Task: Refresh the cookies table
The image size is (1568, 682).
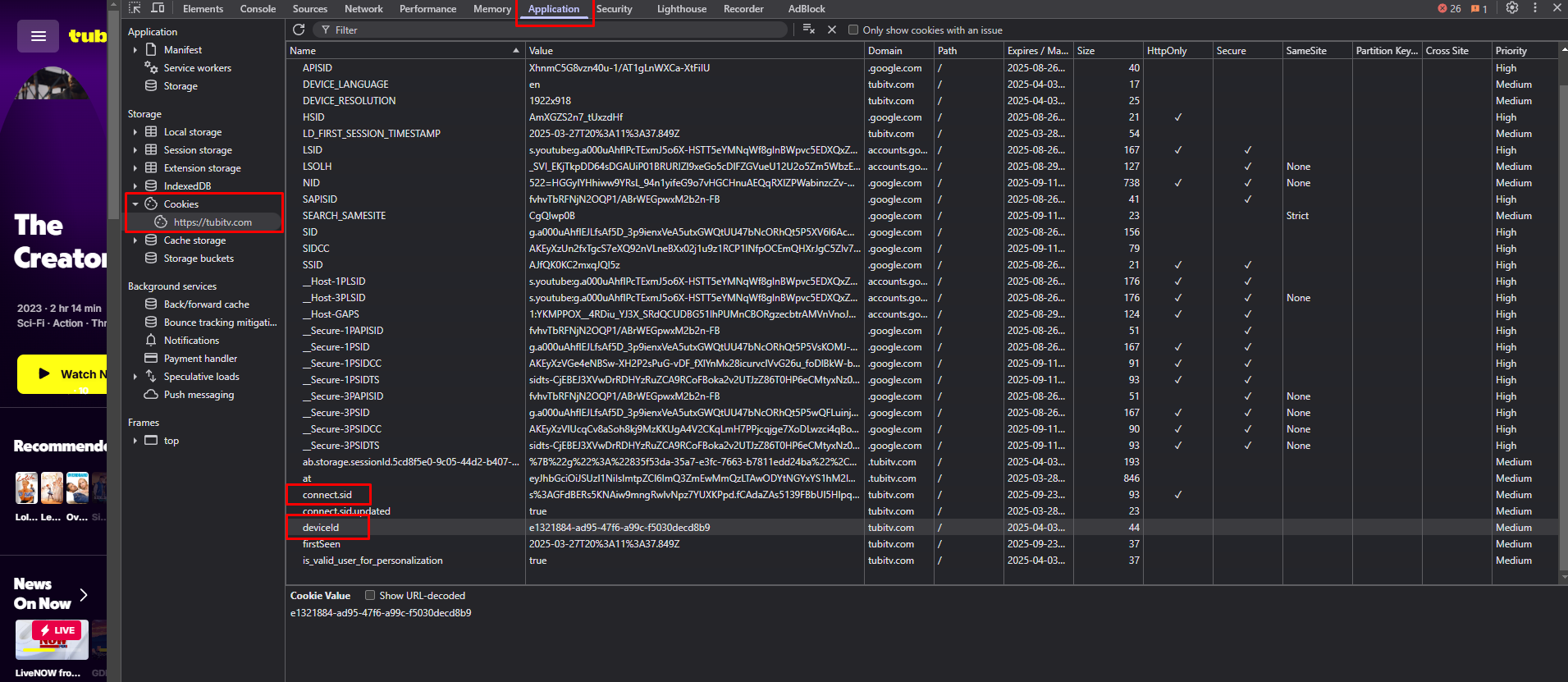Action: pyautogui.click(x=299, y=30)
